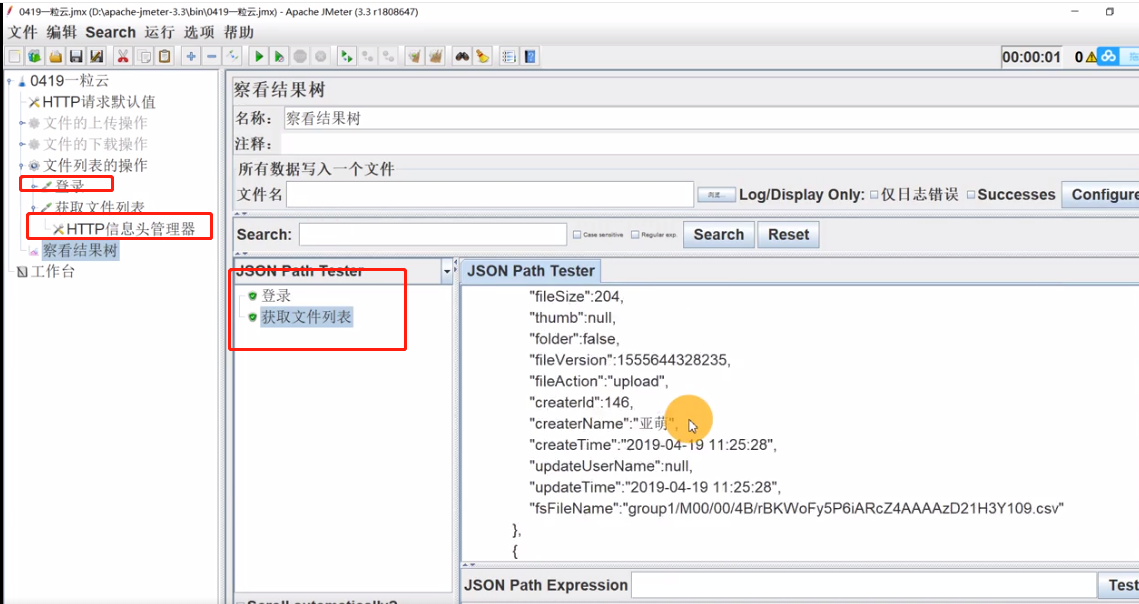Click the Reset search broom icon
Viewport: 1139px width, 604px height.
[x=482, y=56]
